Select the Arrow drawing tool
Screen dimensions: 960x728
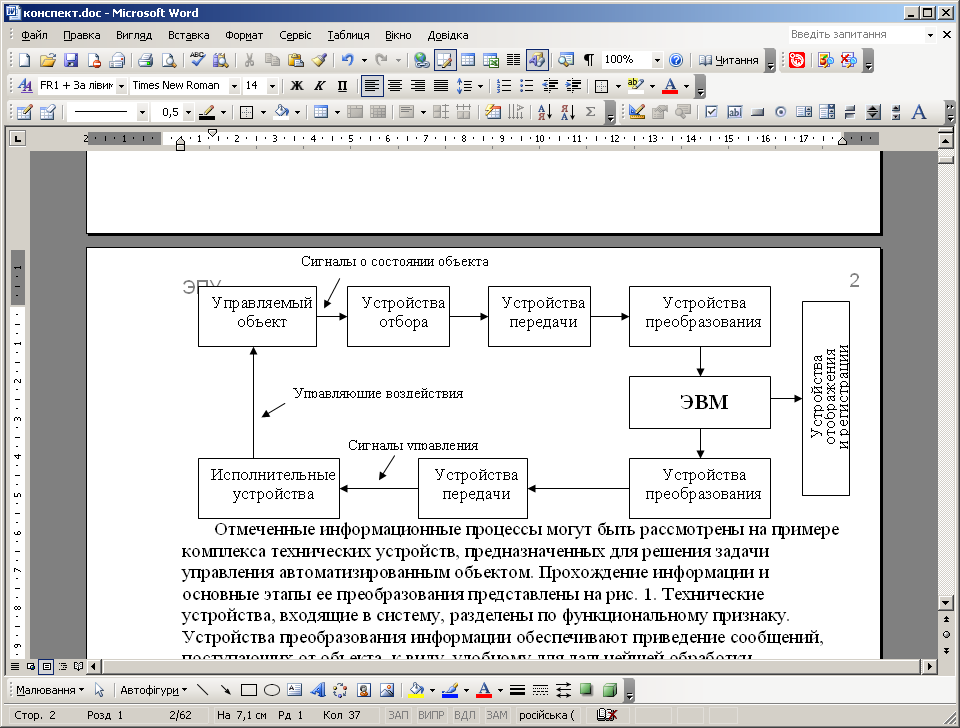tap(225, 690)
